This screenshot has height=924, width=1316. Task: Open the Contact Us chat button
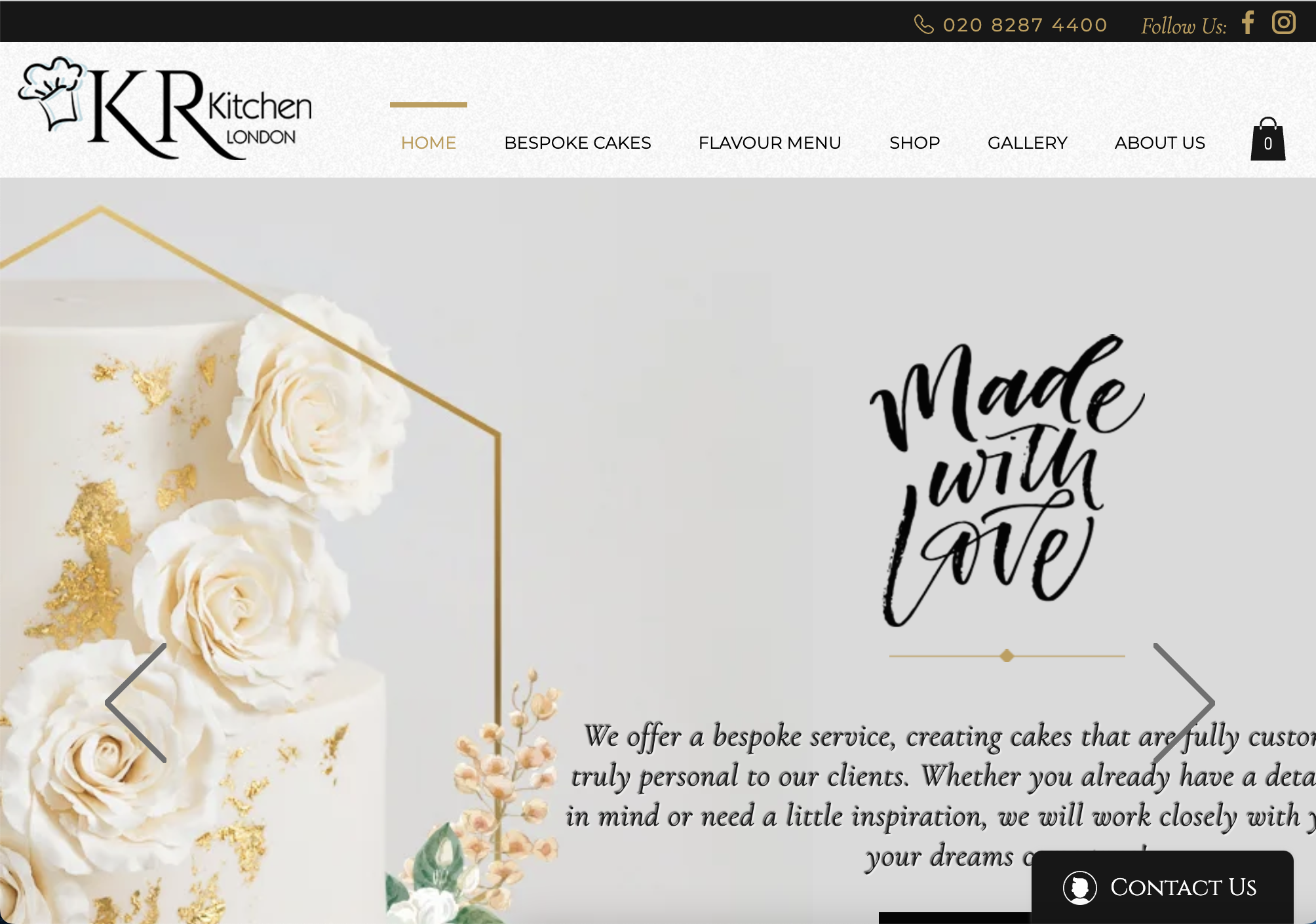[x=1162, y=887]
